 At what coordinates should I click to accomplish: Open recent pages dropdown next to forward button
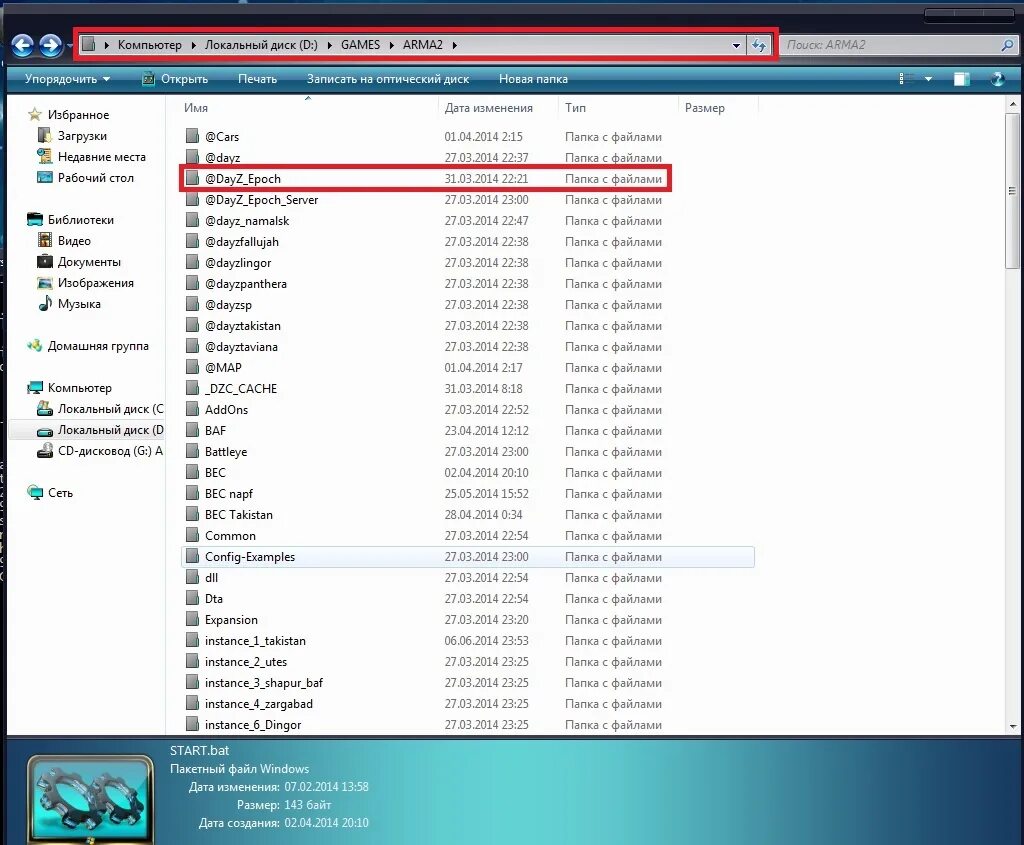pos(69,46)
